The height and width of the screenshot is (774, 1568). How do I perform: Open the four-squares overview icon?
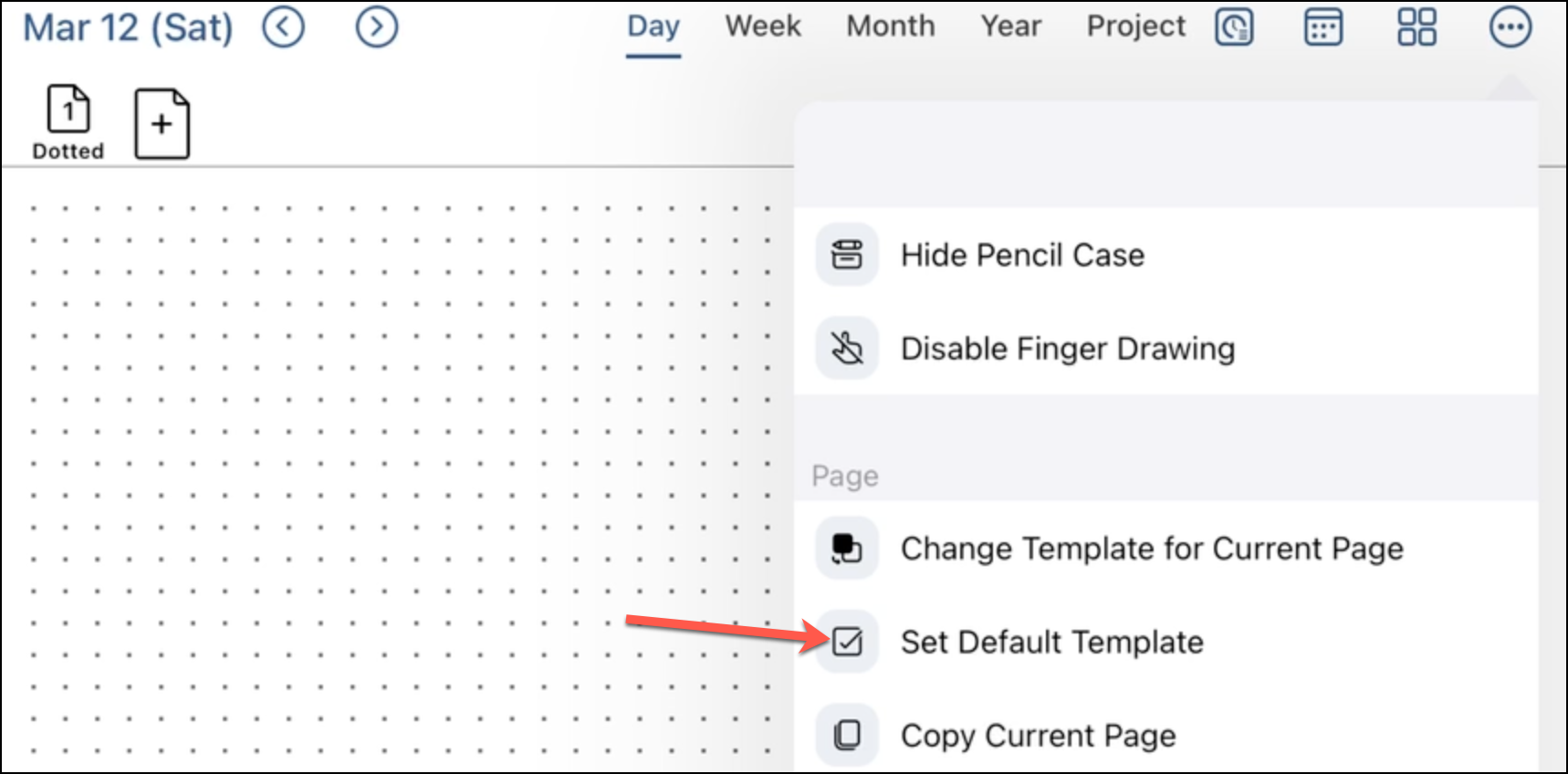1417,27
